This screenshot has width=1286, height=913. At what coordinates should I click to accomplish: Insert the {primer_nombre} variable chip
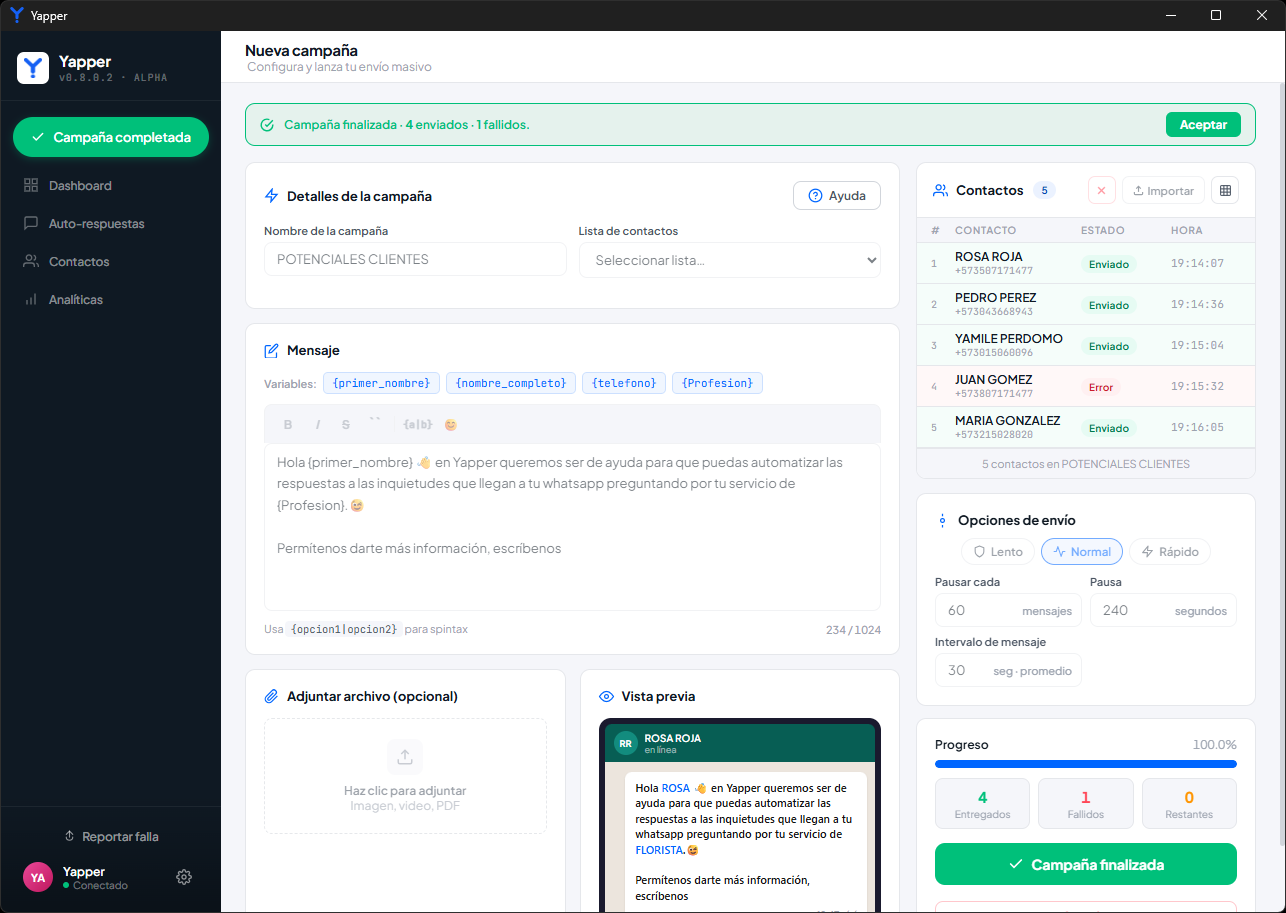pyautogui.click(x=382, y=383)
